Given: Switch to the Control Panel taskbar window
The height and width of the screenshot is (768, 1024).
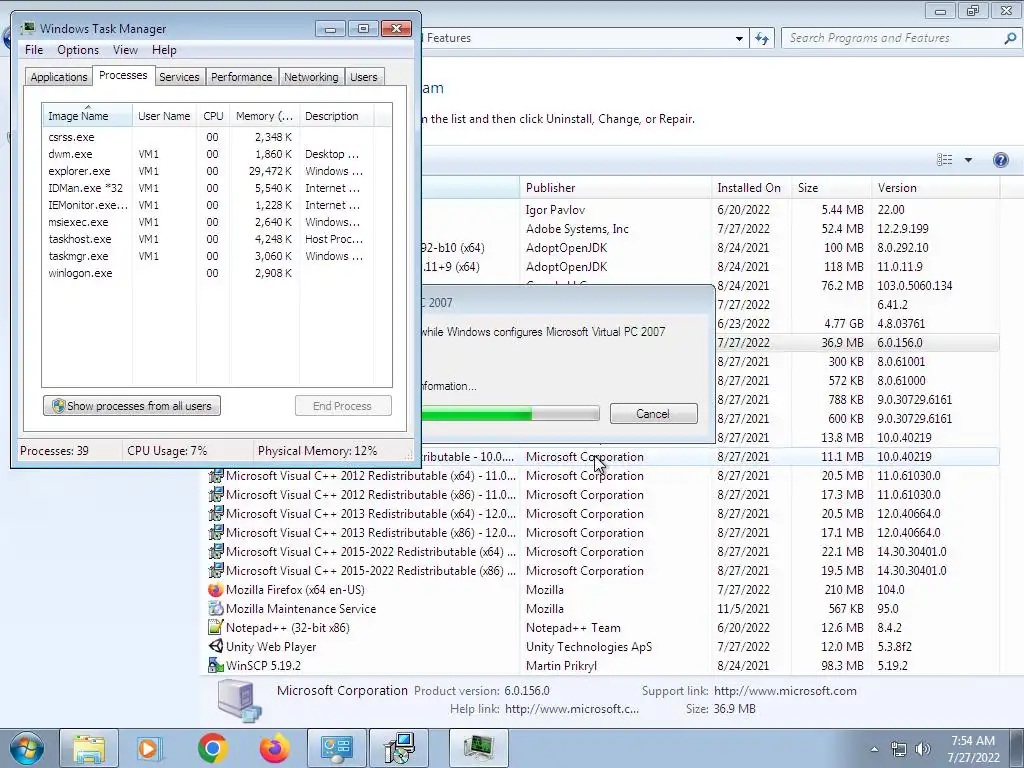Looking at the screenshot, I should (x=336, y=748).
